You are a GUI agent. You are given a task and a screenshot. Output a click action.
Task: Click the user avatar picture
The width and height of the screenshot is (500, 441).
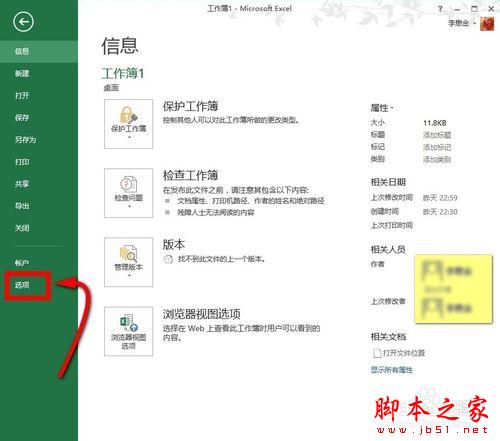pos(487,24)
